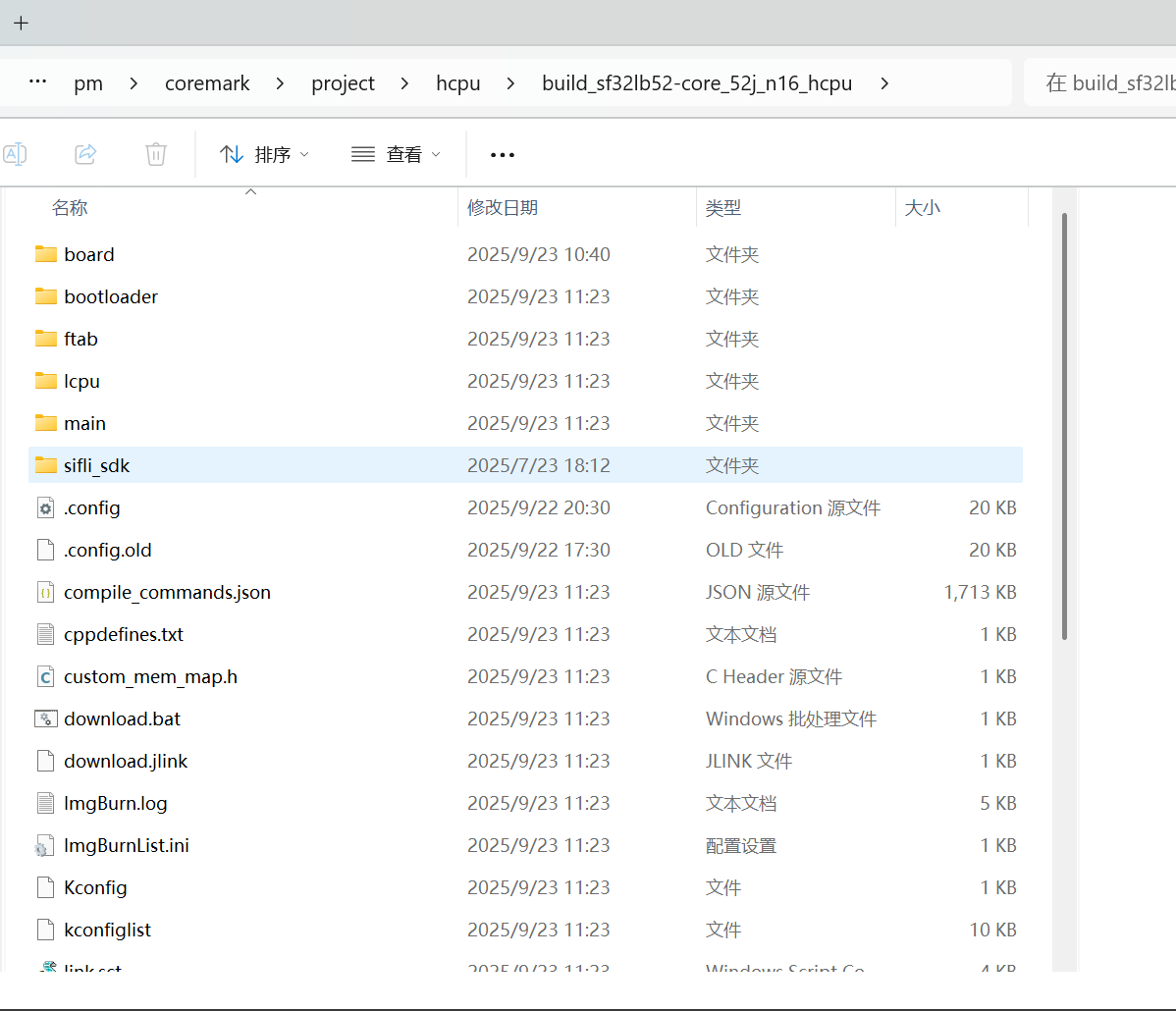Screen dimensions: 1176x1011
Task: Expand chevron after build_sf32lb52-core_52j_n16_hcpu breadcrumb
Action: tap(884, 83)
